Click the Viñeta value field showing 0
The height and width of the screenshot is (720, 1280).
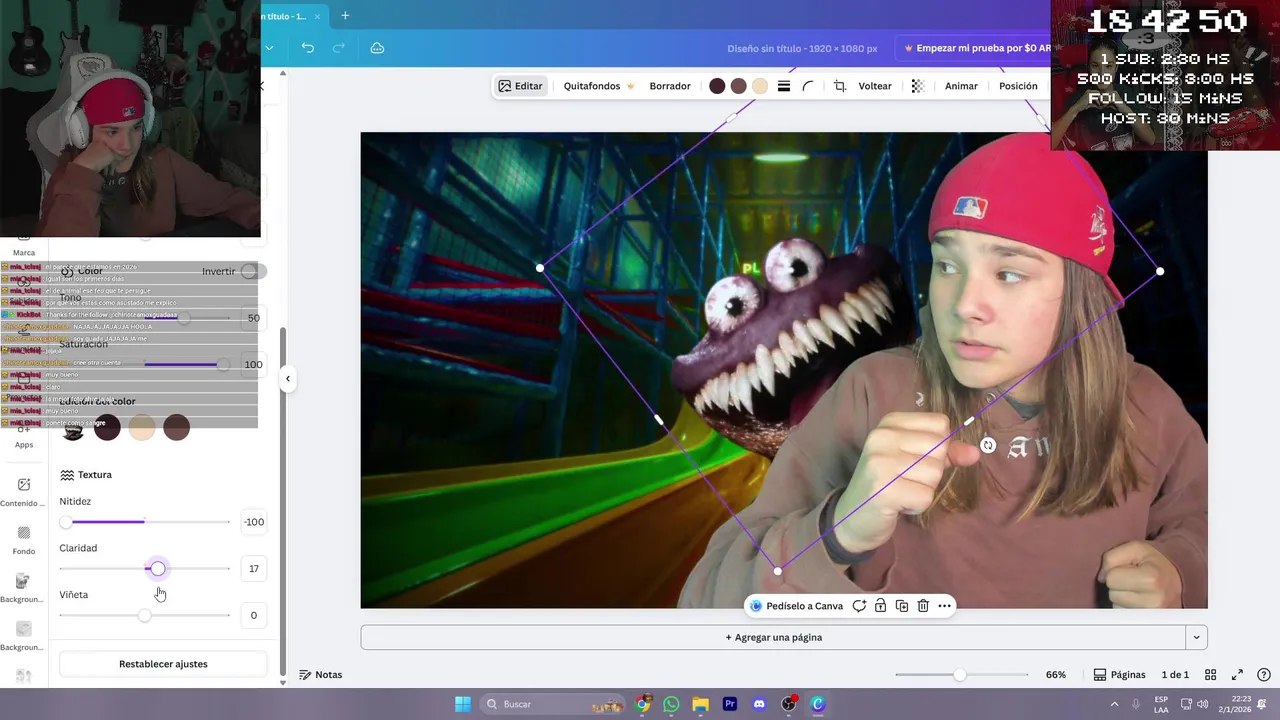[x=253, y=616]
